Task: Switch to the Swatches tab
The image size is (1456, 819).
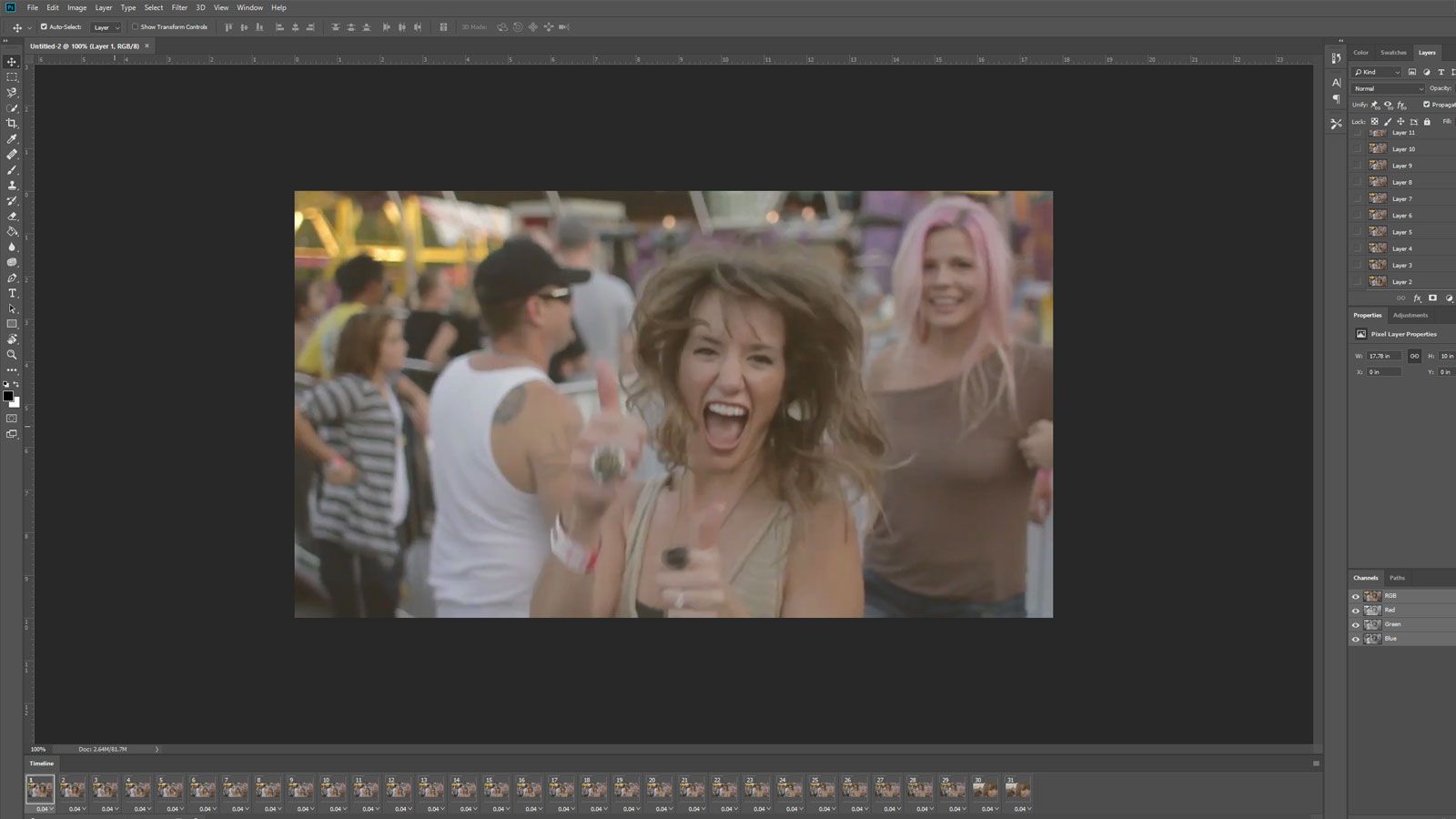Action: coord(1393,53)
